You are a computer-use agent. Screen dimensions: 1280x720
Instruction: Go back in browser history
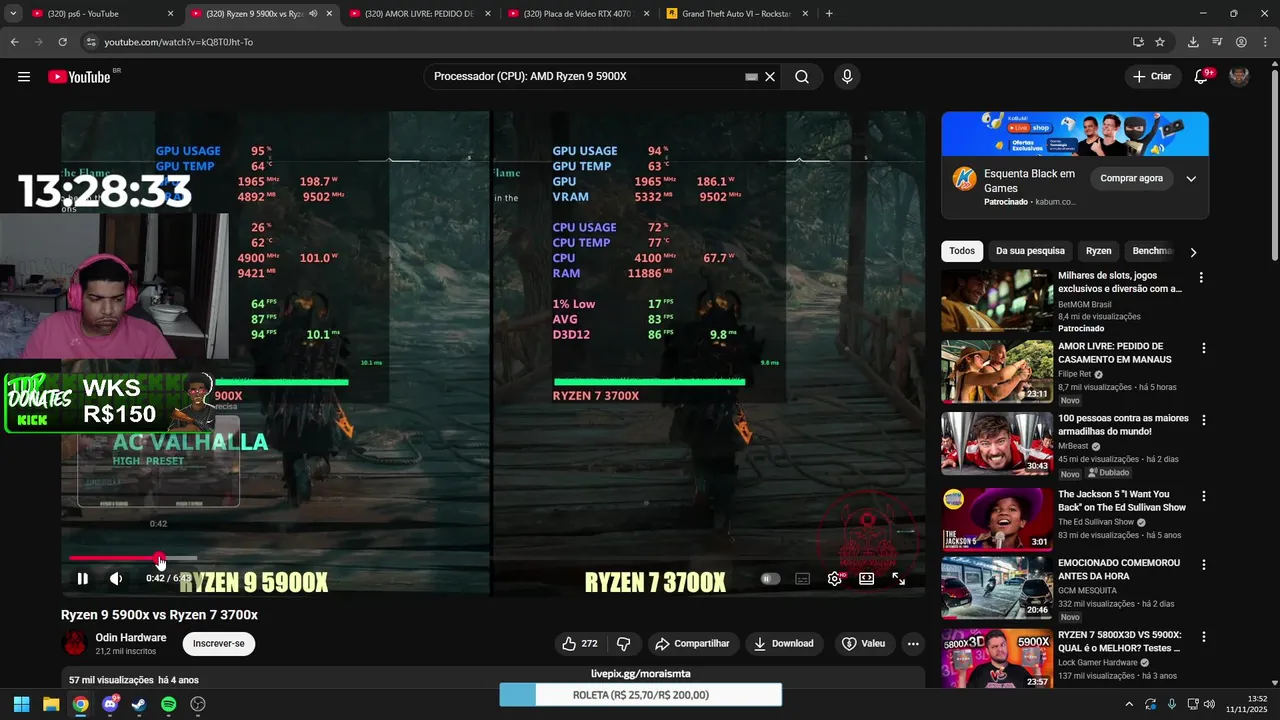(14, 42)
